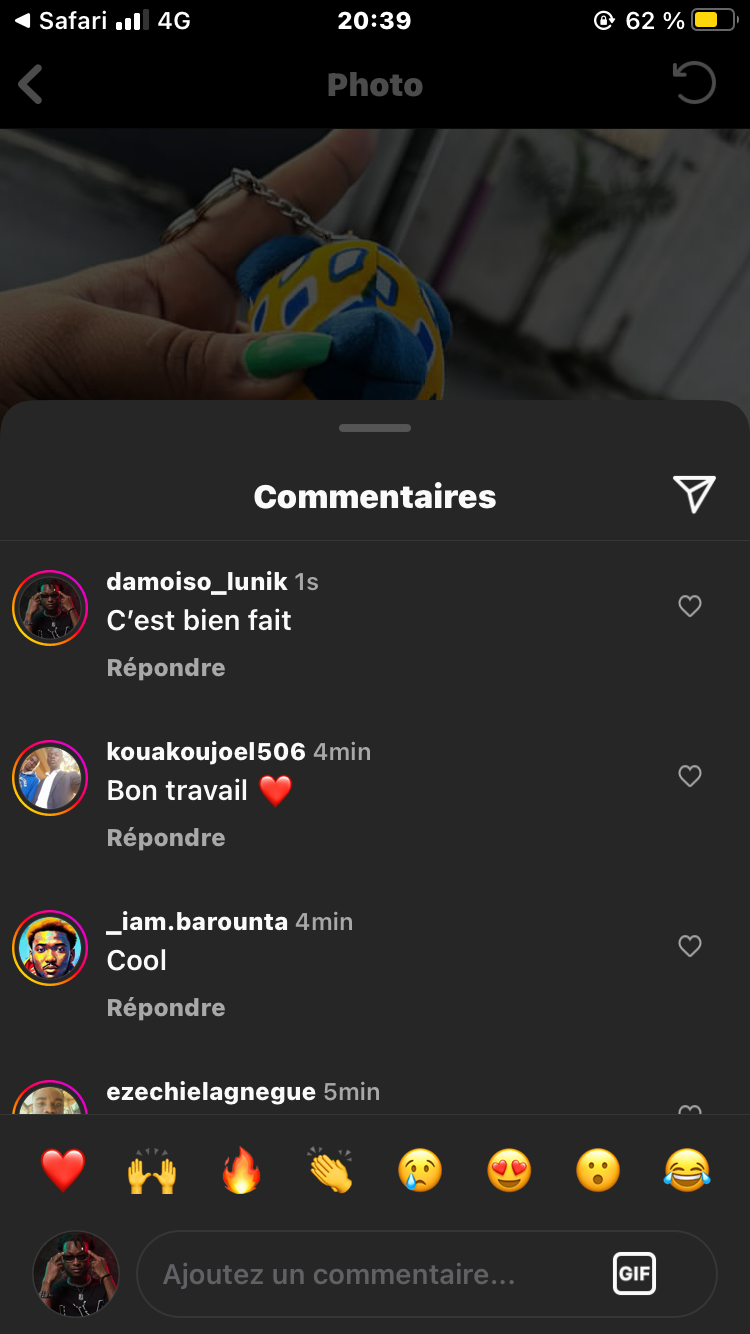750x1334 pixels.
Task: Tap the refresh icon in header
Action: coord(694,84)
